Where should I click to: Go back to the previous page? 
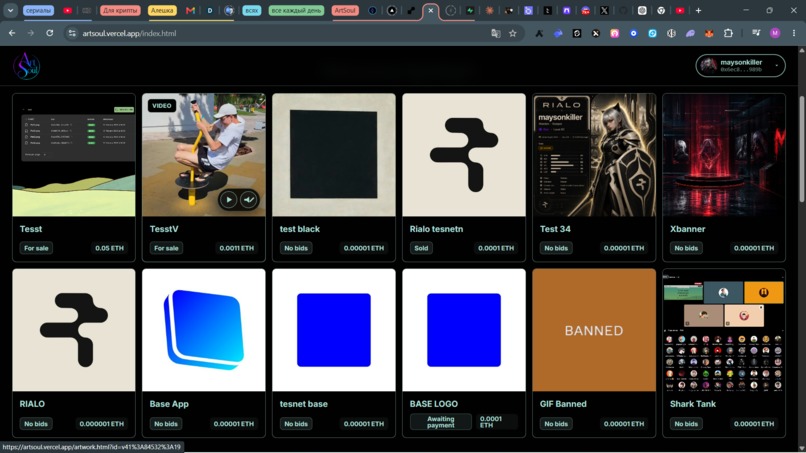(x=12, y=33)
